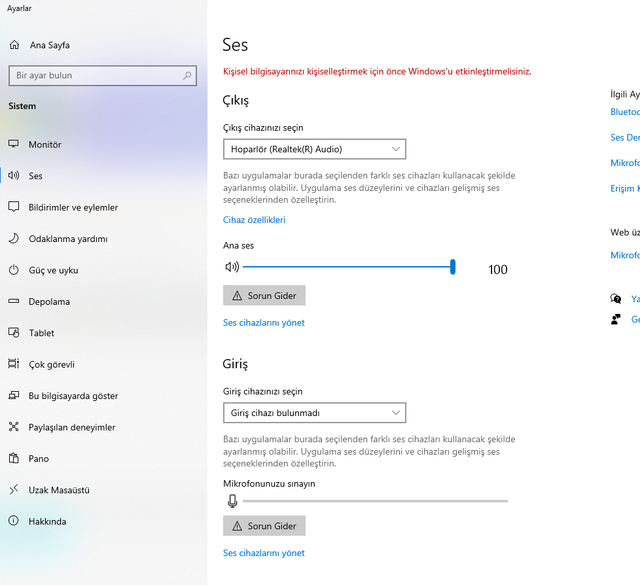This screenshot has height=586, width=640.
Task: Open the Hoparlör (Realtek(R) Audio) output dropdown
Action: (x=314, y=149)
